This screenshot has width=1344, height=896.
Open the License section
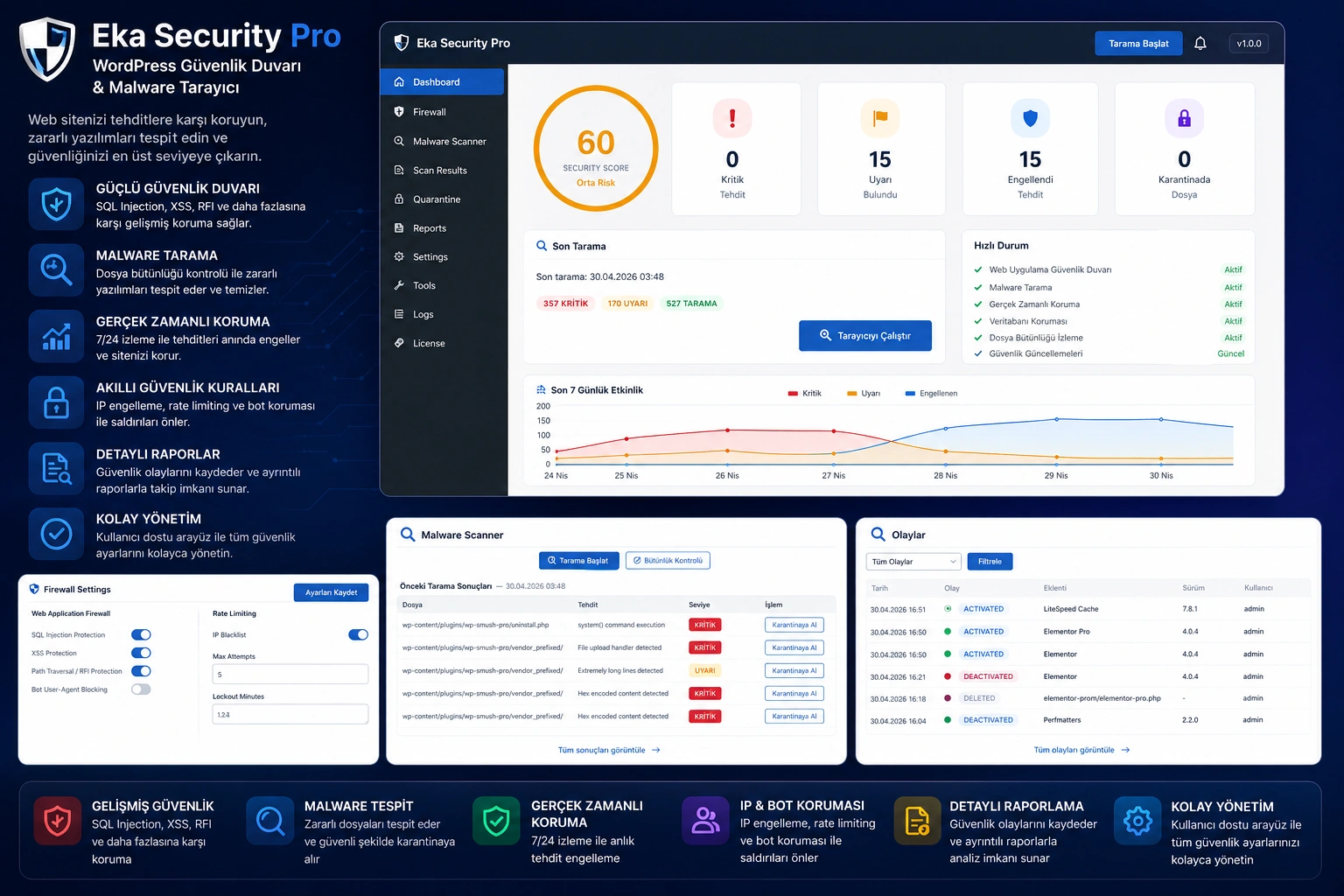click(x=429, y=343)
